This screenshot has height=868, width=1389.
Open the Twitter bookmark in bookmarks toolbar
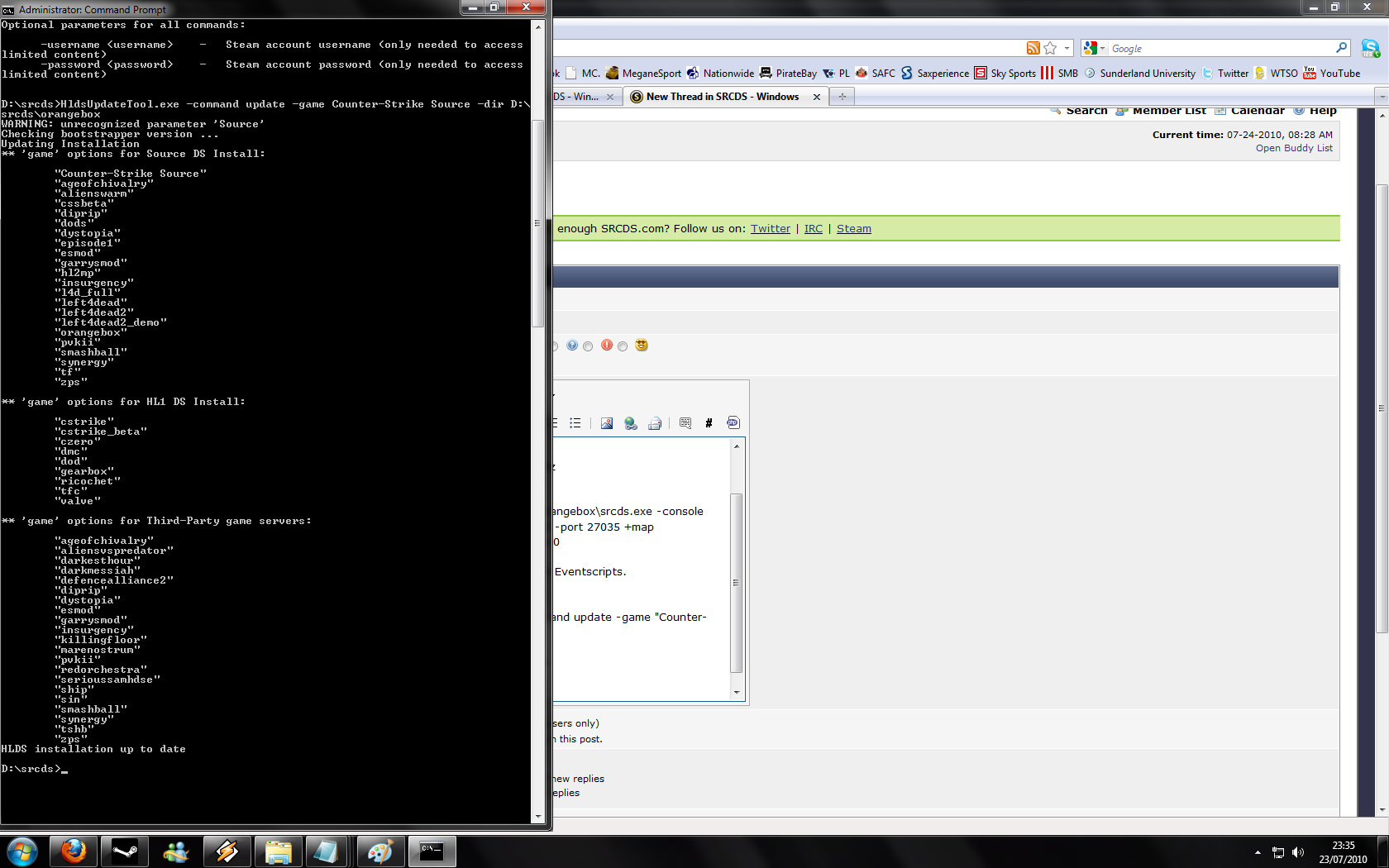(1224, 73)
